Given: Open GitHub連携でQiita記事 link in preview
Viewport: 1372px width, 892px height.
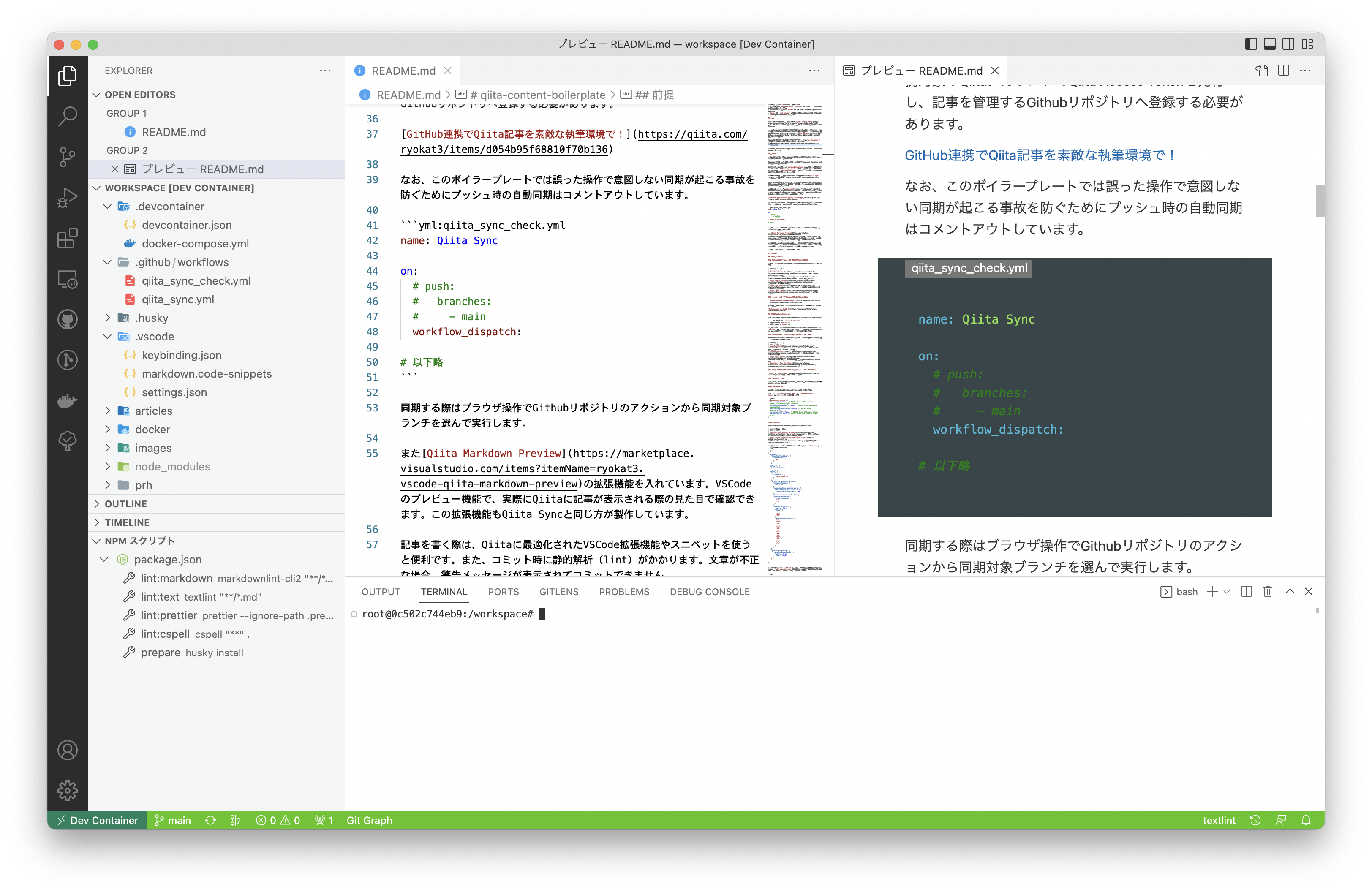Looking at the screenshot, I should coord(1040,155).
